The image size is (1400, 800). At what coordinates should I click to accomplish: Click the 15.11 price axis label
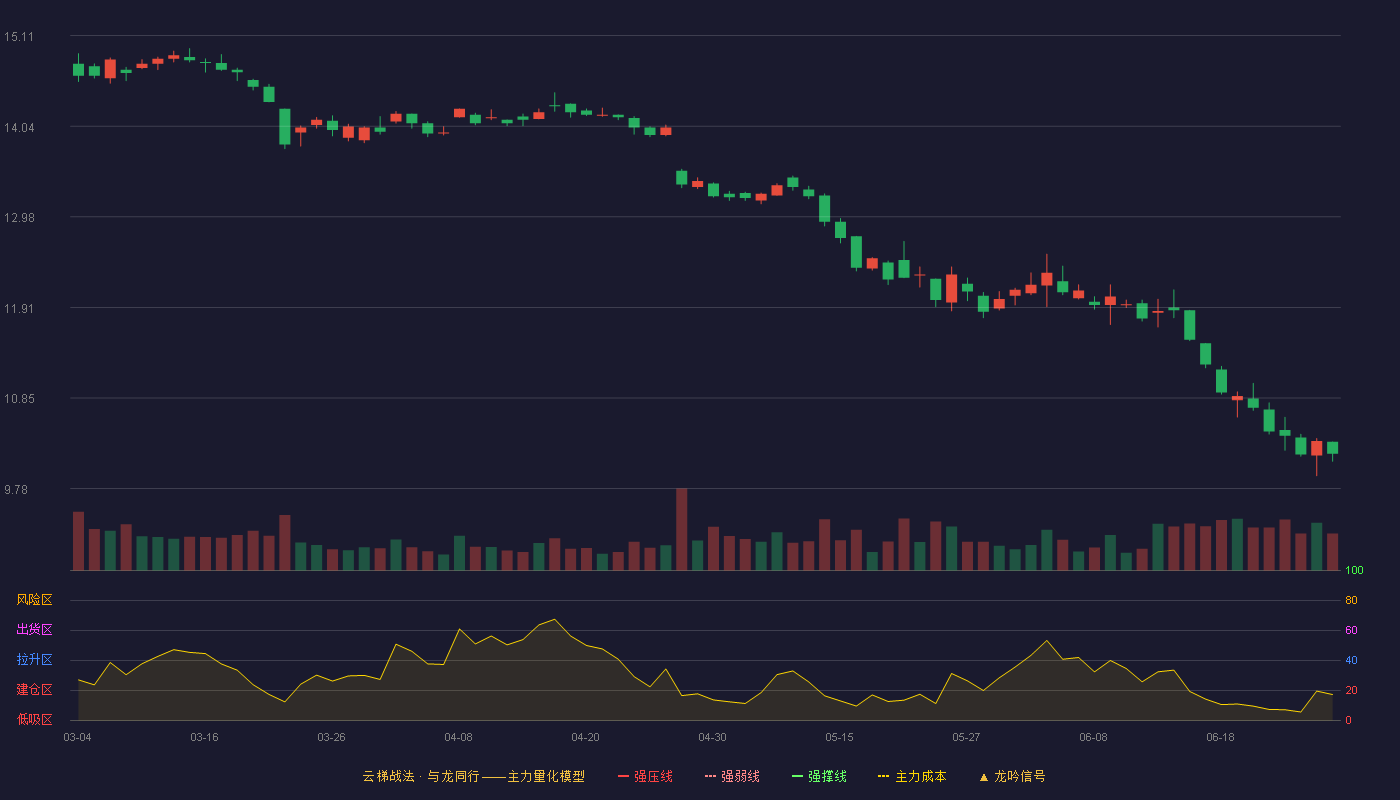(x=18, y=37)
